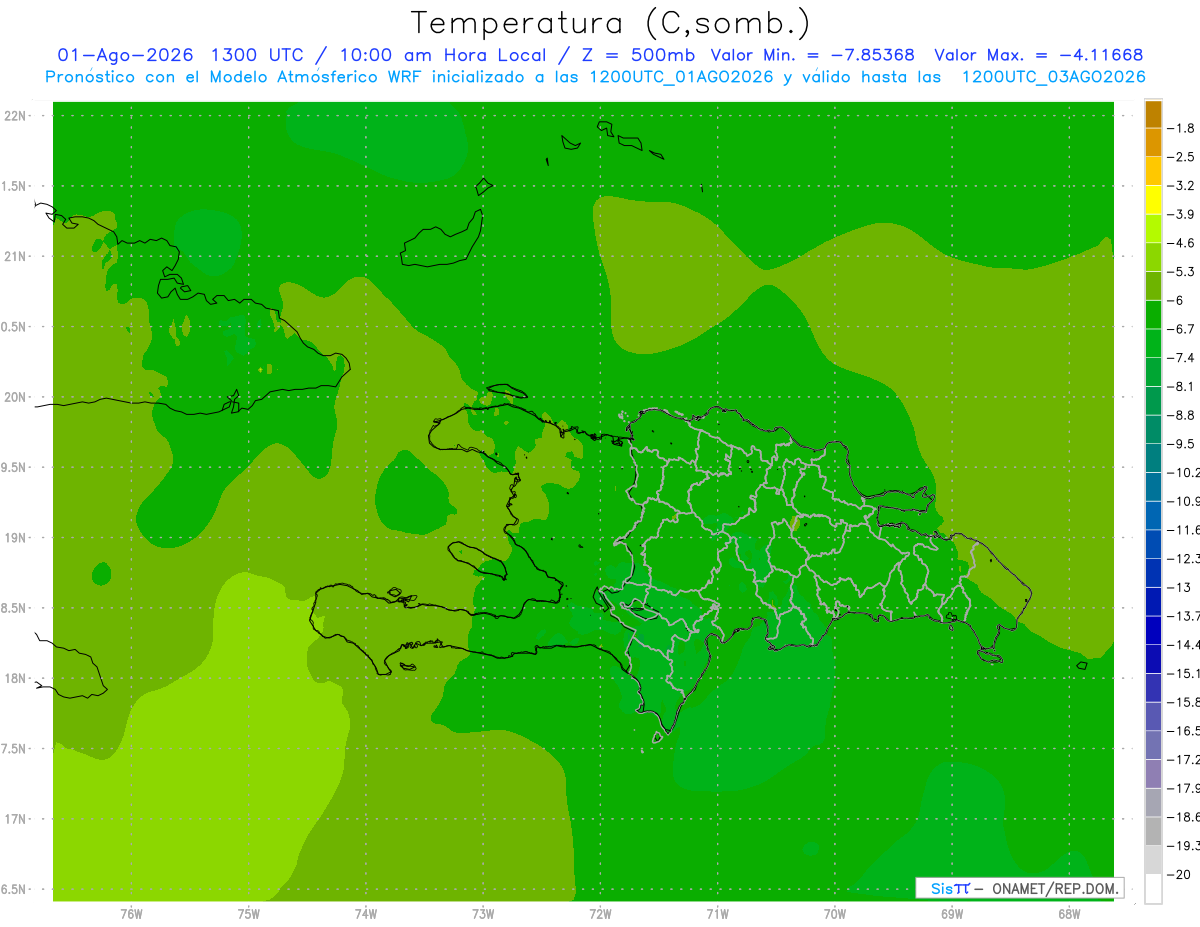This screenshot has height=927, width=1200.
Task: Click the '20N' latitude label
Action: click(x=15, y=398)
